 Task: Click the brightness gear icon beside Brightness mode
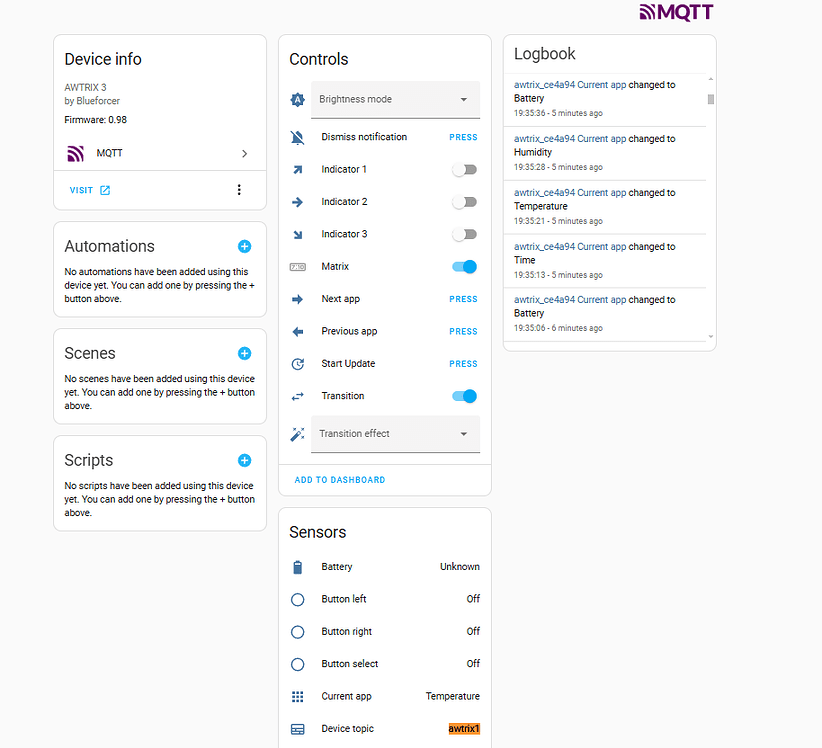(296, 99)
